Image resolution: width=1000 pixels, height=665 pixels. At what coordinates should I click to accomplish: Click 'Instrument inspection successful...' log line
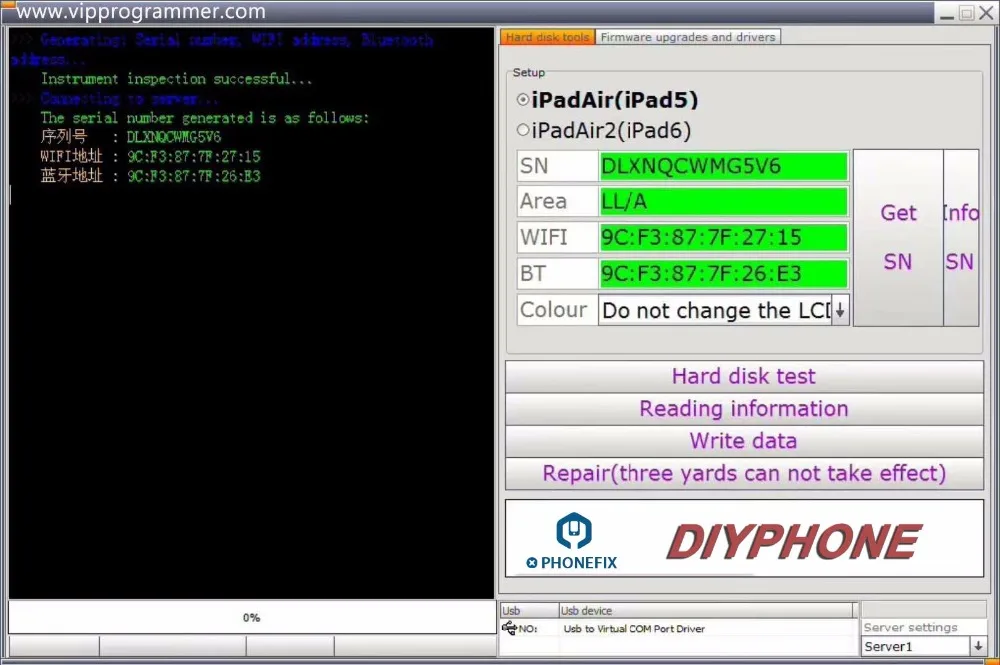click(x=176, y=79)
